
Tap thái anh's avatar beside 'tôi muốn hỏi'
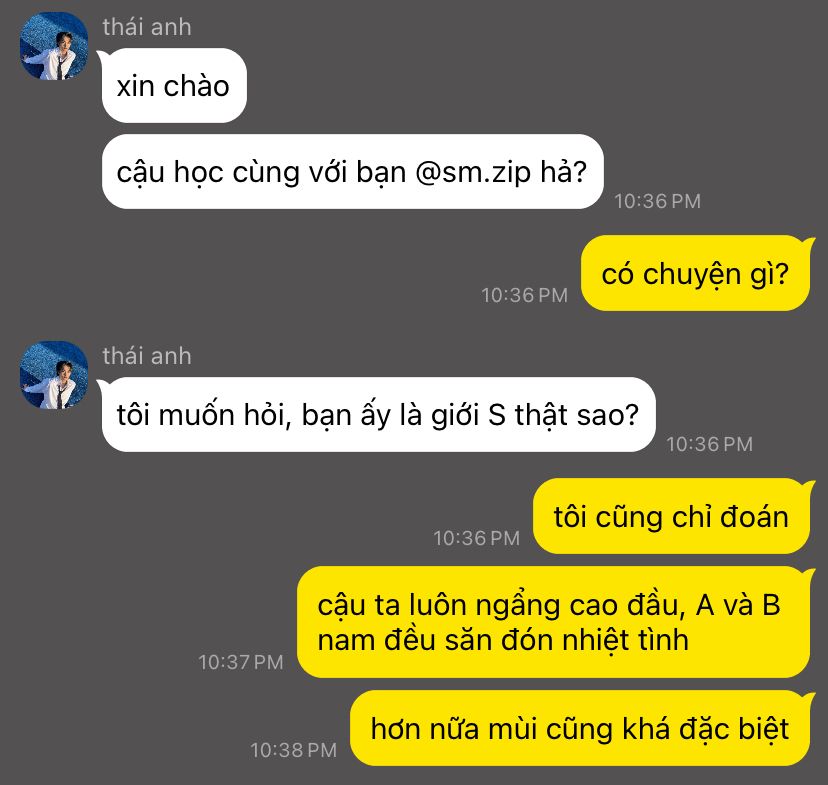click(x=54, y=375)
